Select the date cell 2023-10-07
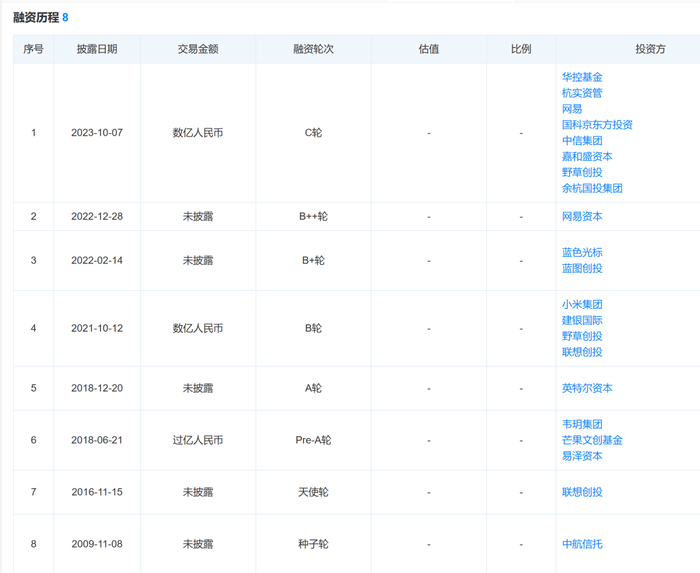 tap(97, 133)
